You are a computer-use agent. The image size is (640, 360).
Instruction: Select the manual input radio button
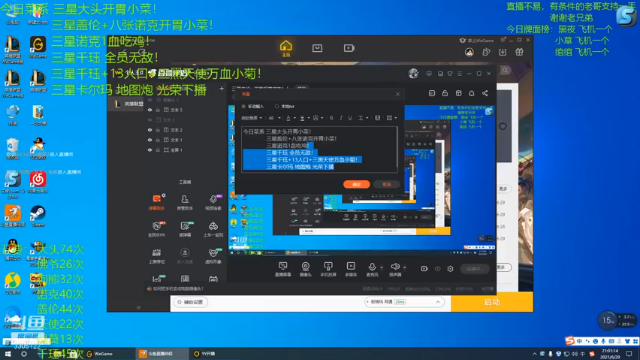244,107
